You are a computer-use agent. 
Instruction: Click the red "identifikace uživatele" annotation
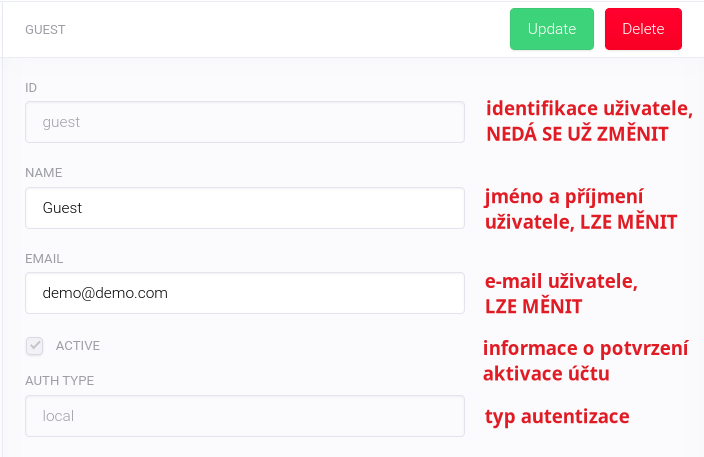click(588, 109)
